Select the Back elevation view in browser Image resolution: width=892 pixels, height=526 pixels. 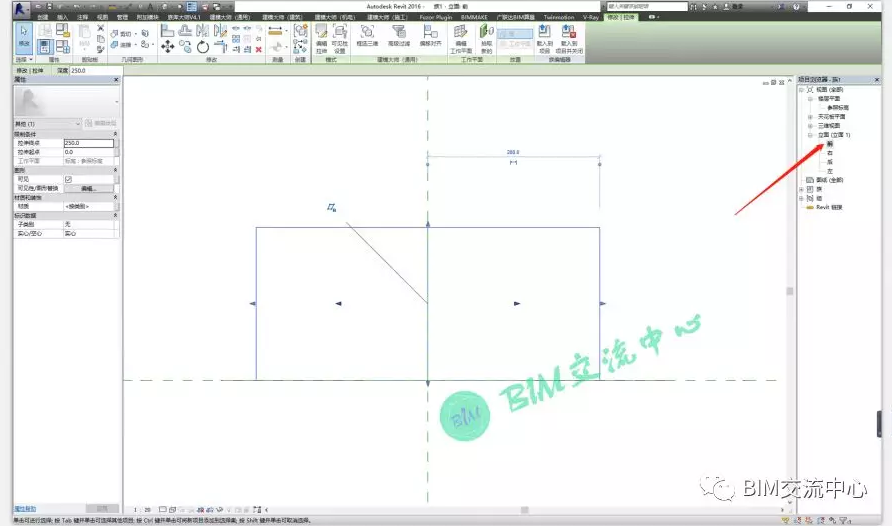tap(829, 162)
